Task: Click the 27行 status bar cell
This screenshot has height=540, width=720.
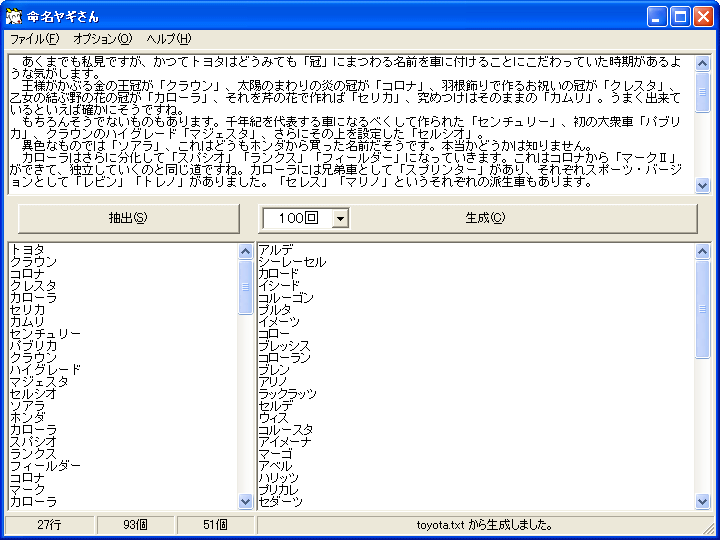Action: tap(49, 525)
